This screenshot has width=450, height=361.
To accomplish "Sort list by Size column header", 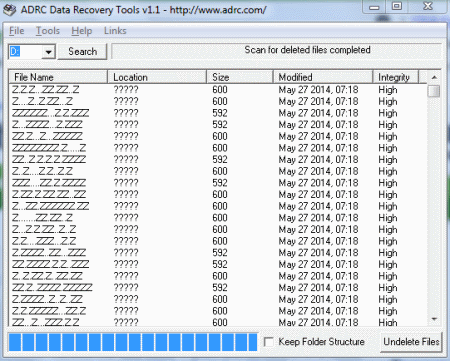I will (x=240, y=77).
